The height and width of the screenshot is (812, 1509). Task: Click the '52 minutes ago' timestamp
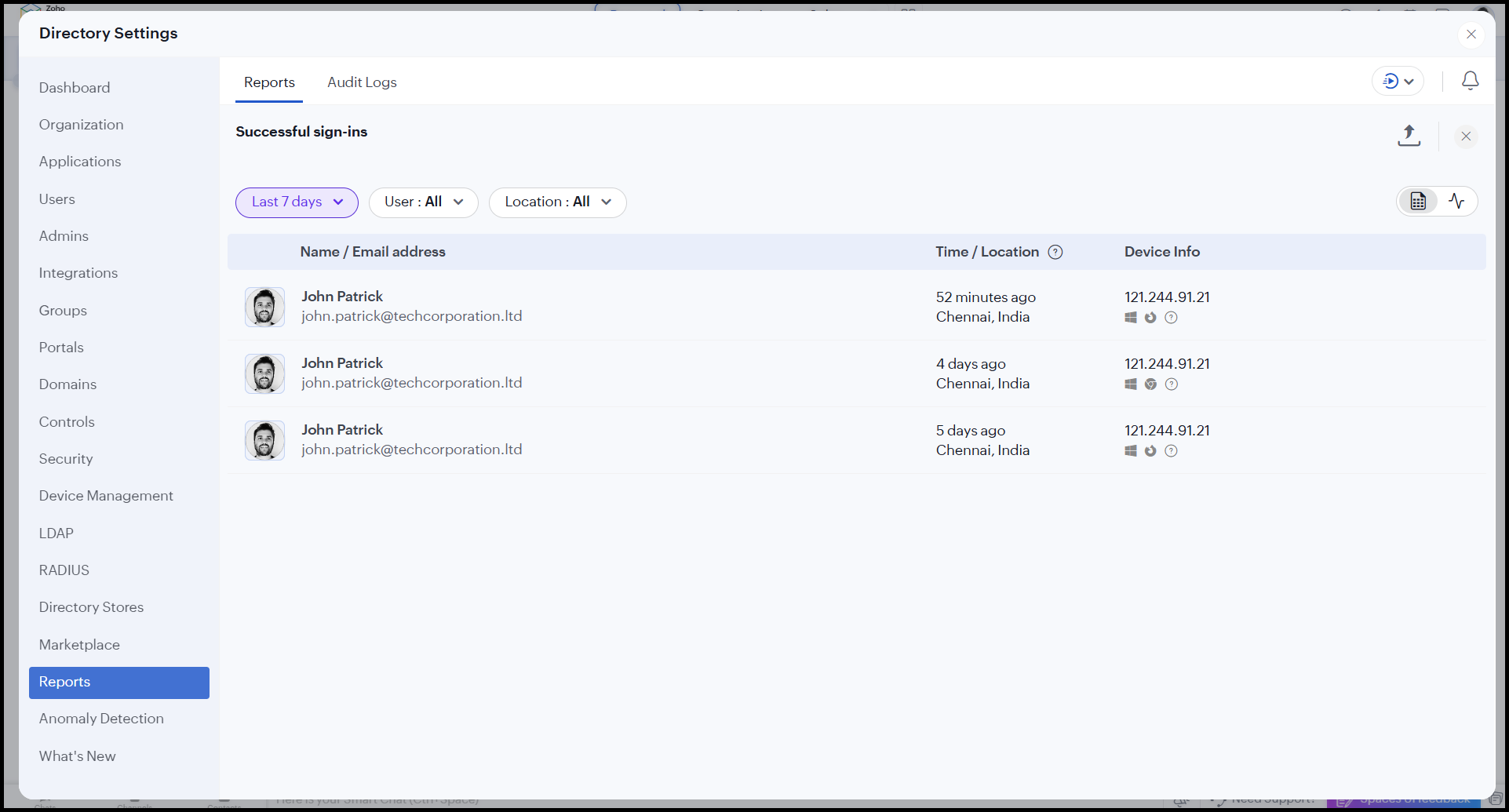click(986, 297)
